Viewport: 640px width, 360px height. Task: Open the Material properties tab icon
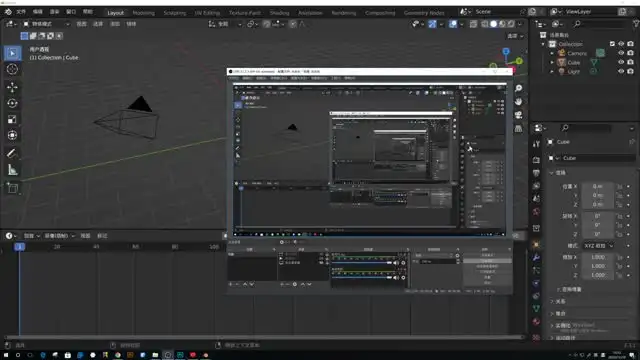click(x=536, y=322)
